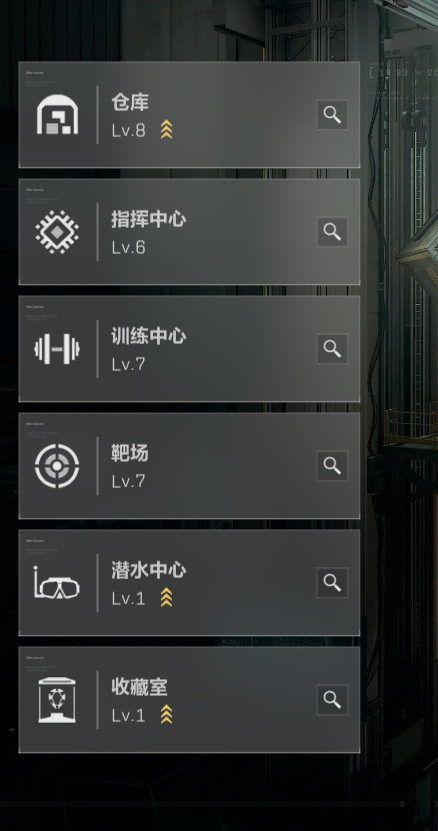
Task: Select the 仓库 facility title
Action: (x=130, y=102)
